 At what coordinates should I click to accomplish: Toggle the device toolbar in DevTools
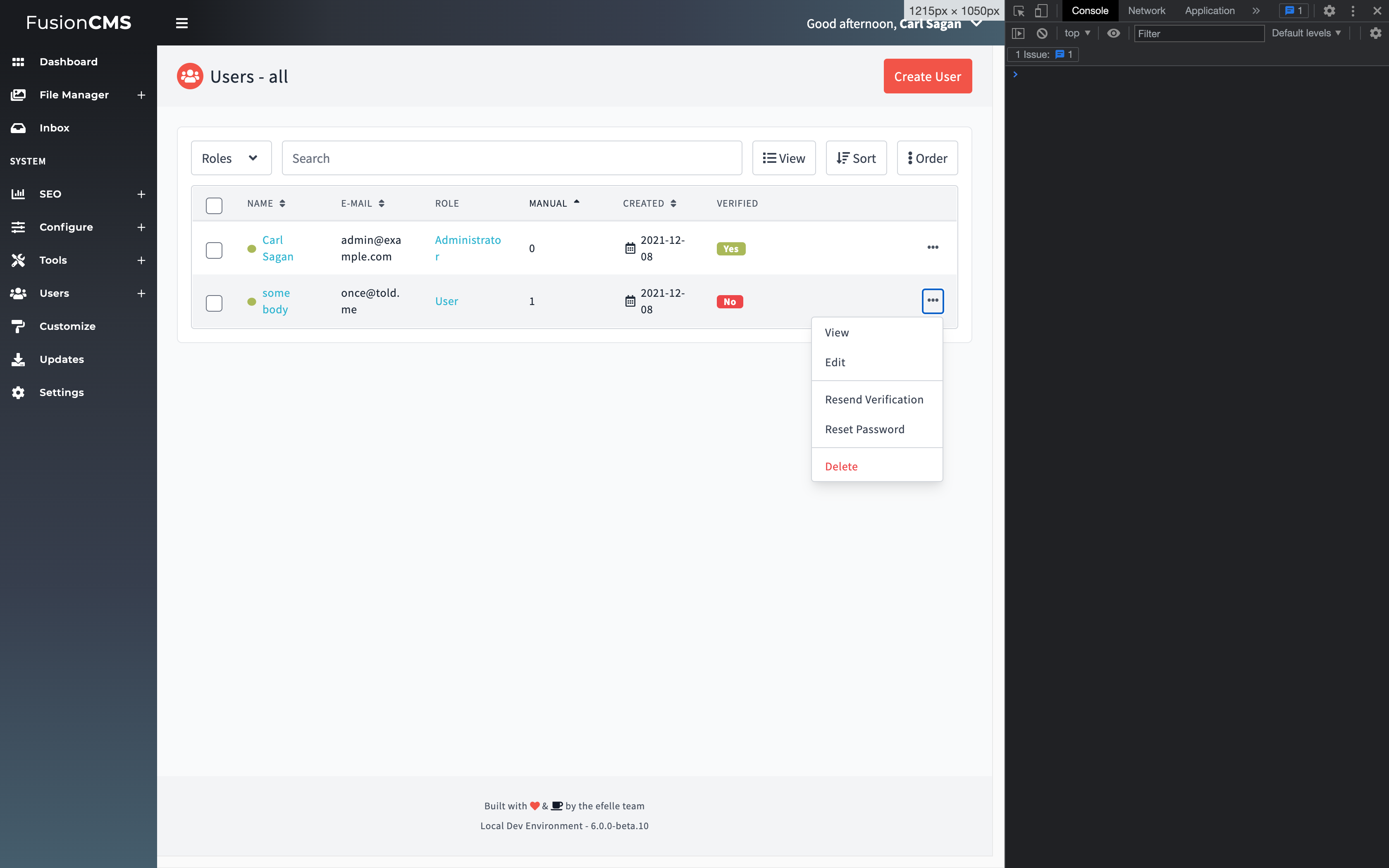[1041, 10]
